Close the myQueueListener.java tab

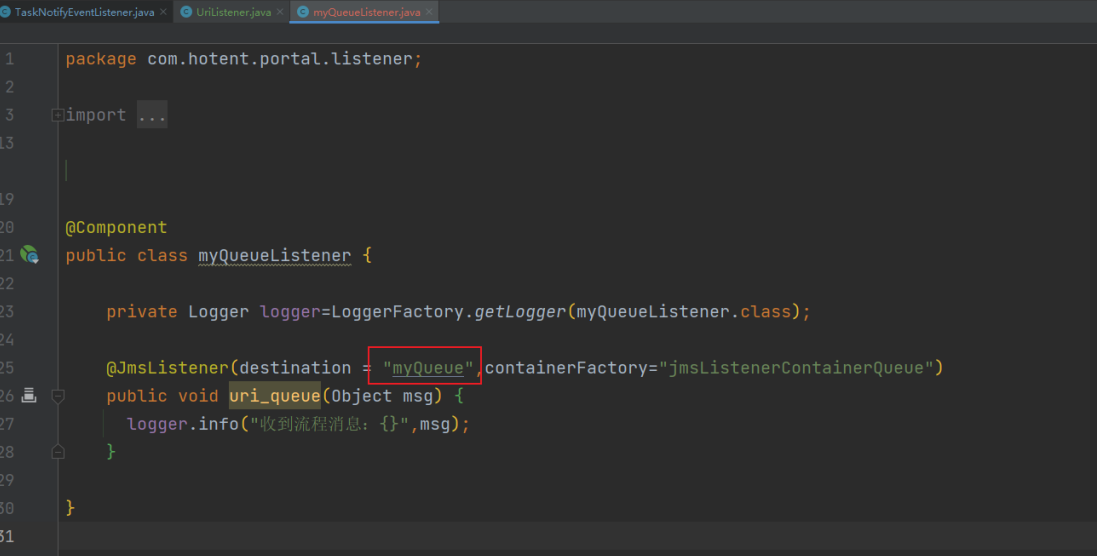(x=430, y=12)
